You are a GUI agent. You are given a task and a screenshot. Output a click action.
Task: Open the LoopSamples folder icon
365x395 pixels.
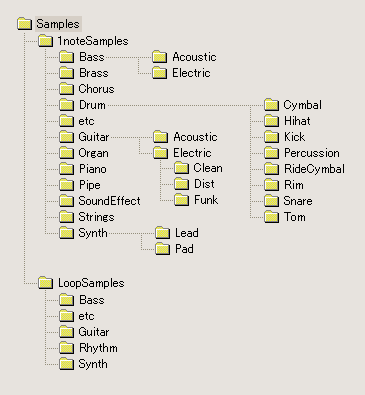(x=45, y=283)
